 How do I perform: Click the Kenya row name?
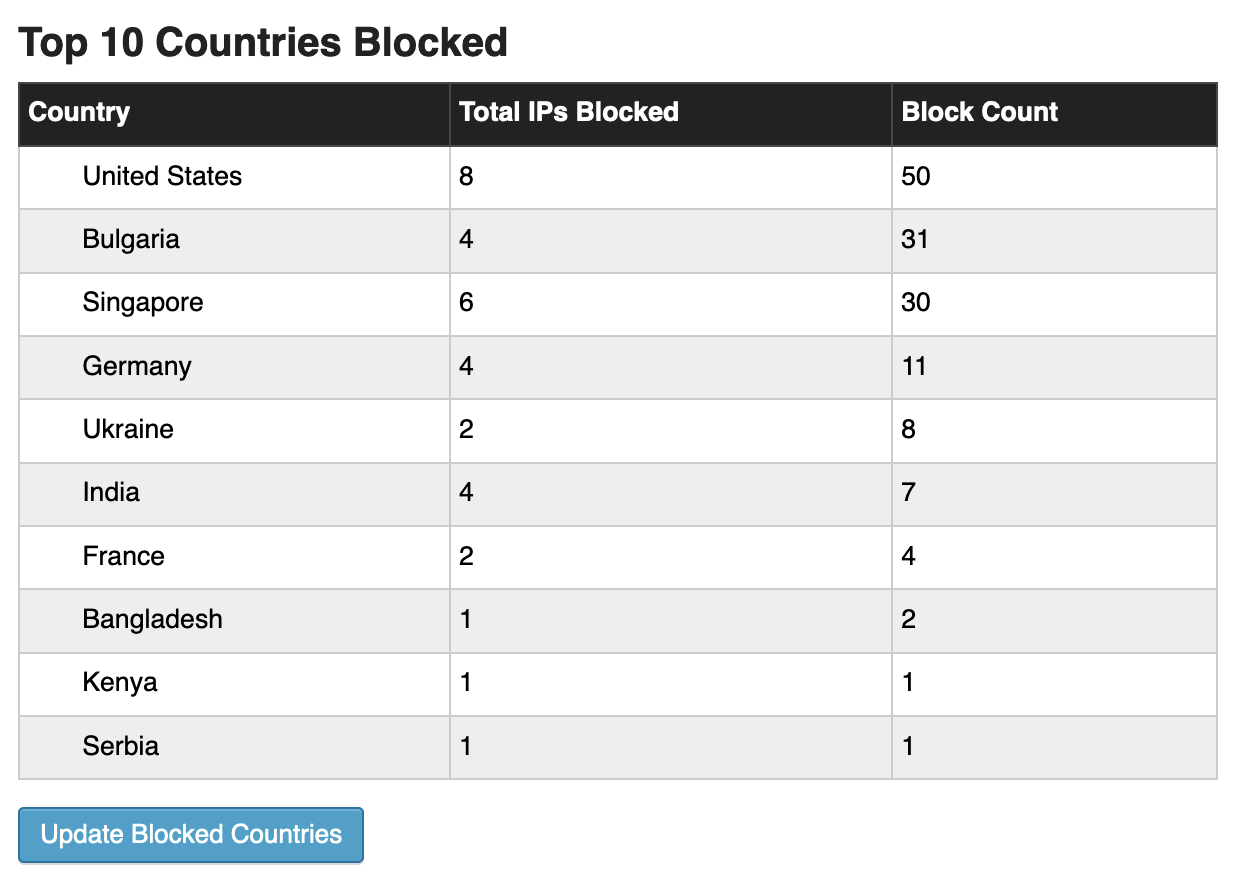click(x=120, y=683)
